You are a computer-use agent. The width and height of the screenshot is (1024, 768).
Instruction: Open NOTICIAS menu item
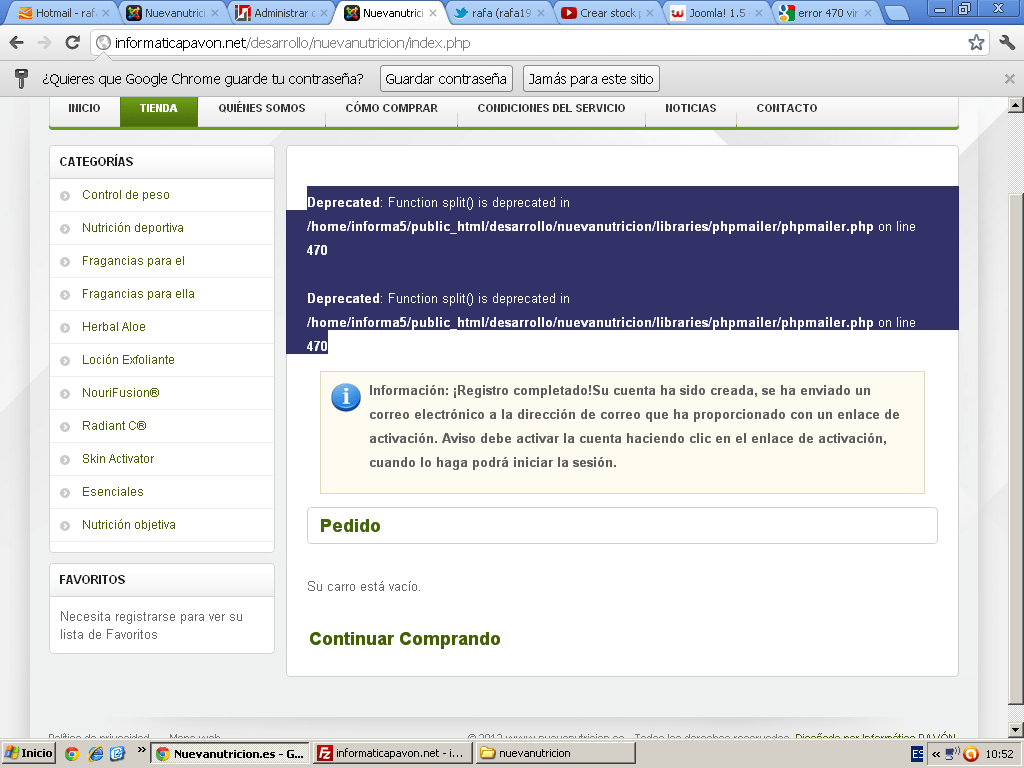click(x=691, y=108)
